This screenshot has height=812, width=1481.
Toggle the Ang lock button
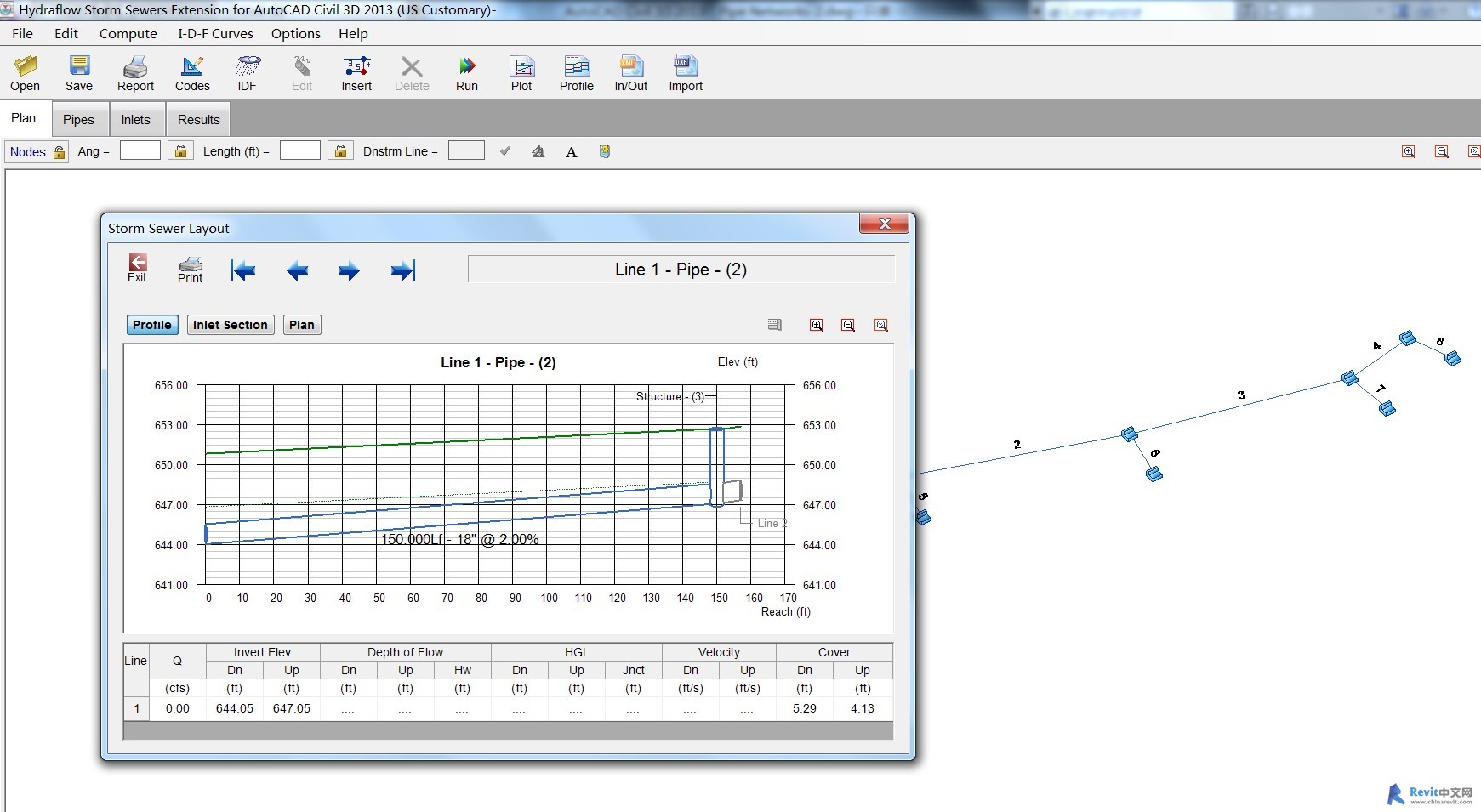click(x=180, y=150)
